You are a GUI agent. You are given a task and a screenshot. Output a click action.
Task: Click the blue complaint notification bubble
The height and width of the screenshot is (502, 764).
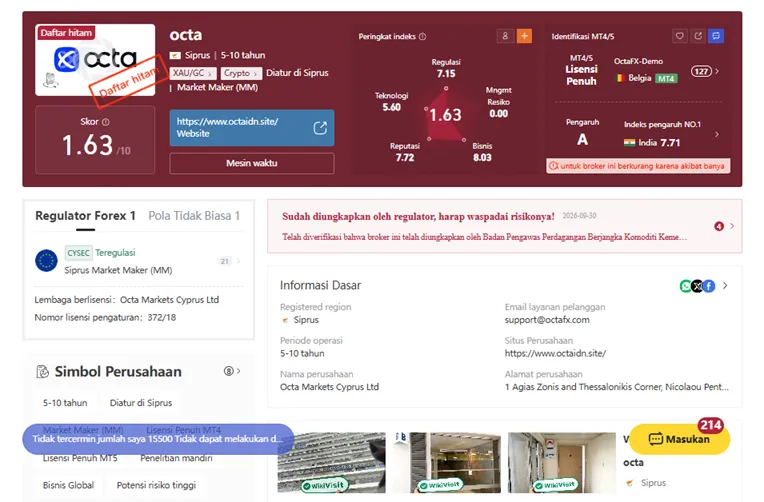click(158, 439)
